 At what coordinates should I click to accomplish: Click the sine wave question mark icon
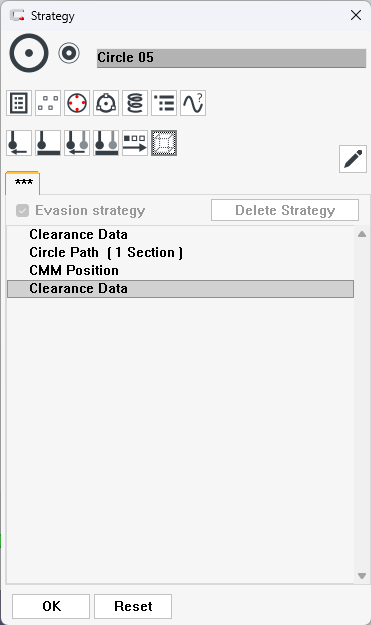pyautogui.click(x=193, y=103)
